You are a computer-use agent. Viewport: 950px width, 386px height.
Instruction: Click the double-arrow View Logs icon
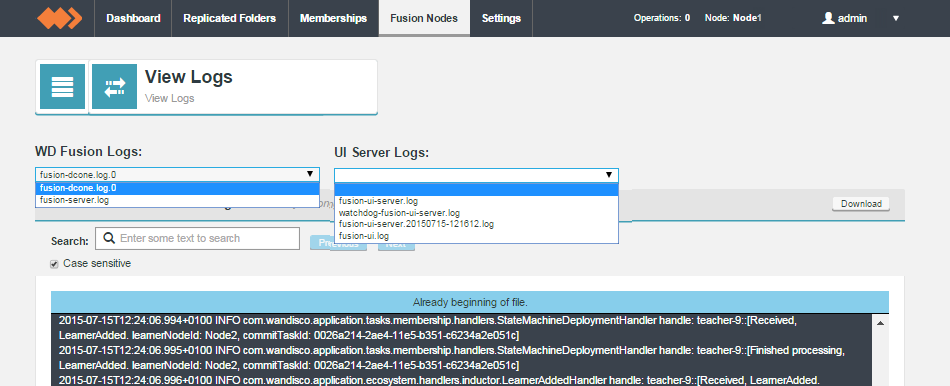[115, 87]
